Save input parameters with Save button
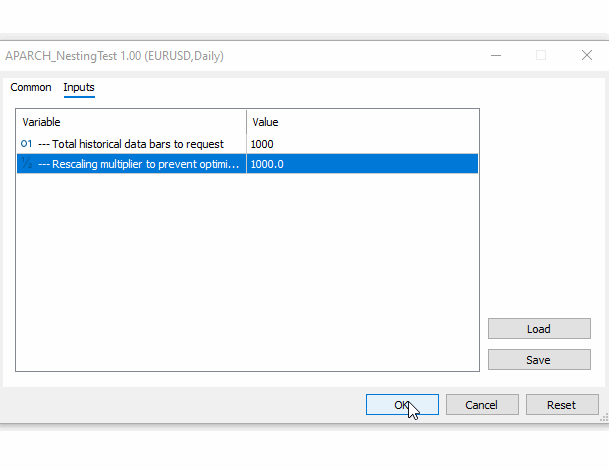The width and height of the screenshot is (609, 470). (x=539, y=360)
